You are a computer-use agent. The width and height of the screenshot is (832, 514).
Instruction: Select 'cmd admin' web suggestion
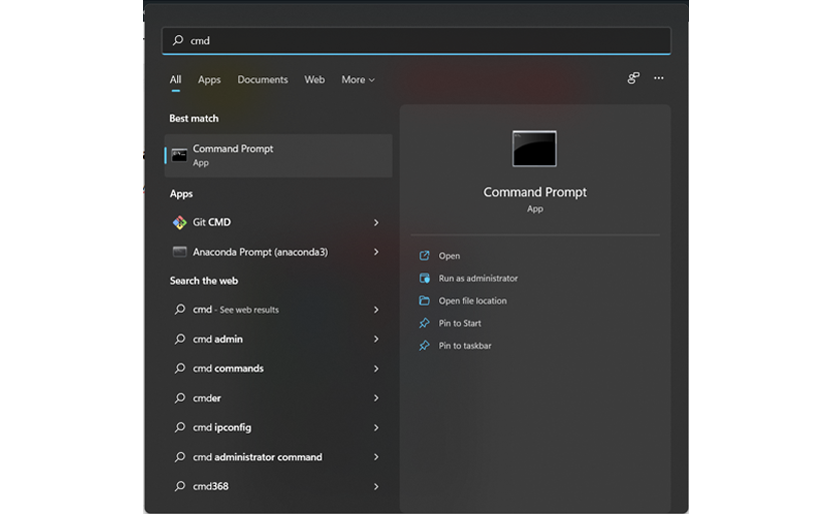tap(279, 339)
